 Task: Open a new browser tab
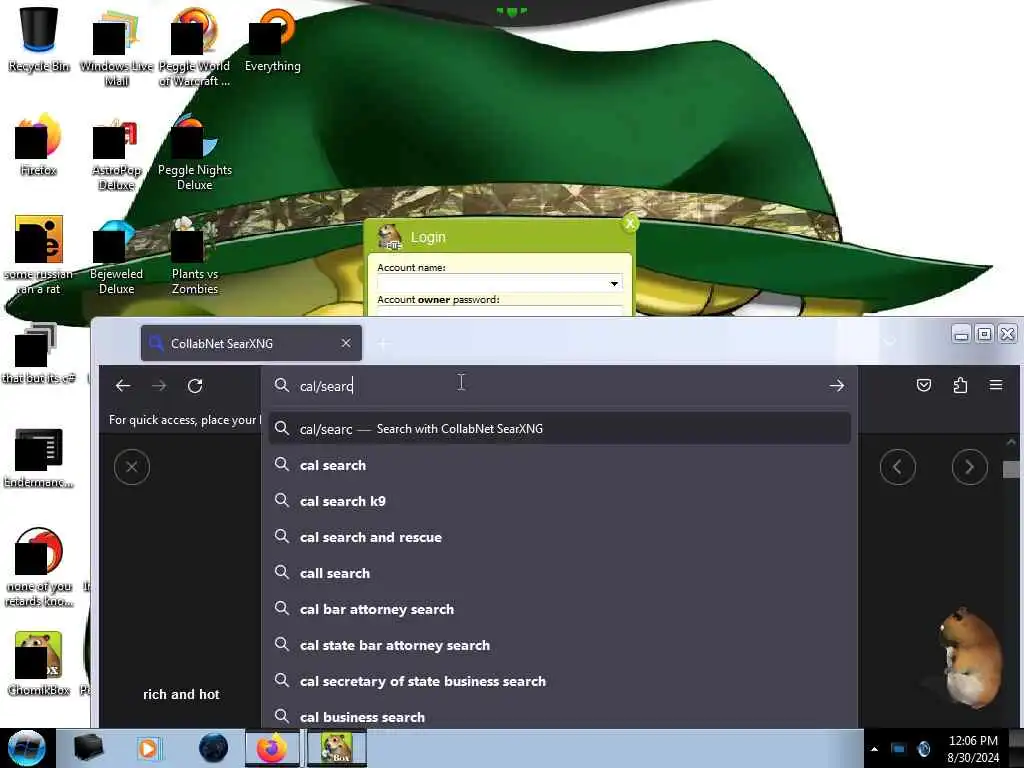click(384, 344)
